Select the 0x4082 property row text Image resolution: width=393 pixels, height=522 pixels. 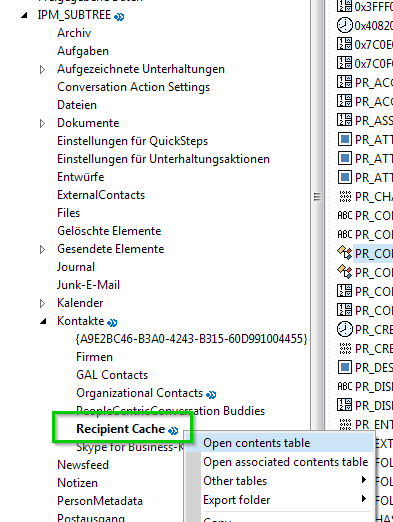coord(374,25)
